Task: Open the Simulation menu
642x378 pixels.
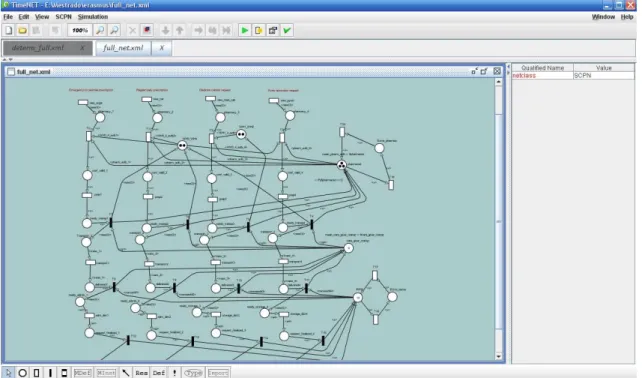Action: (x=93, y=17)
